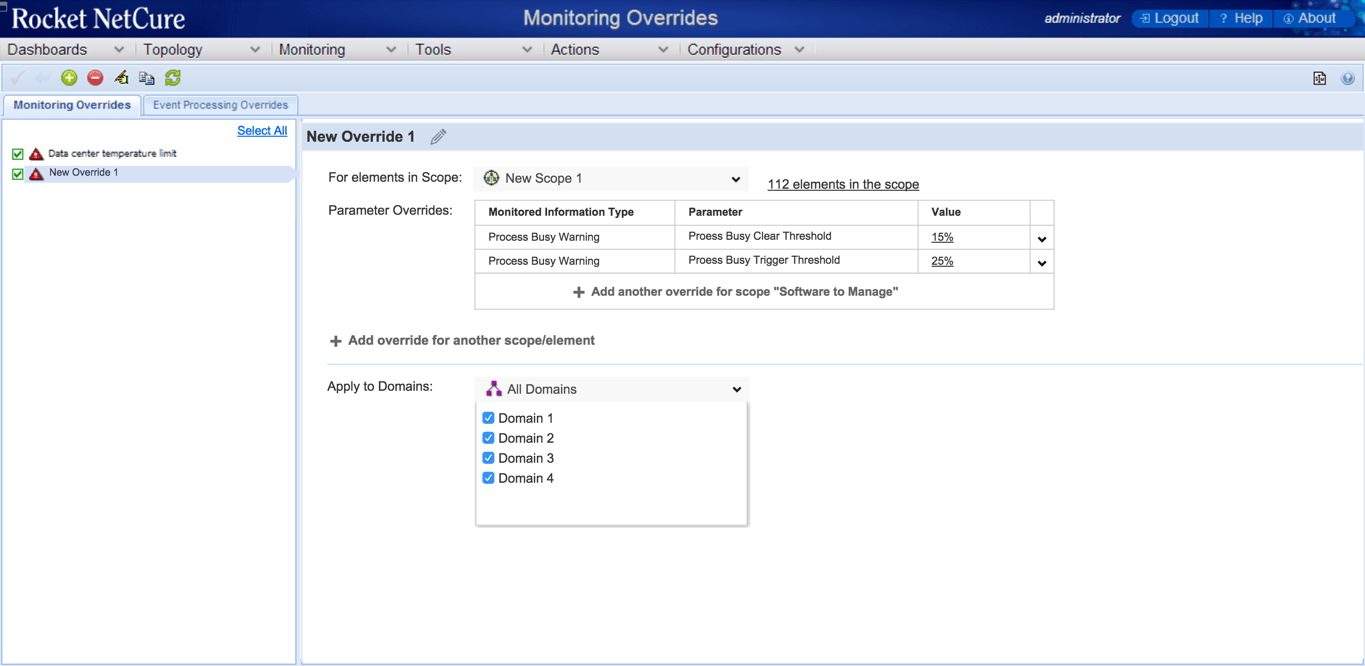Open the Tools menu
This screenshot has height=666, width=1365.
pyautogui.click(x=474, y=49)
